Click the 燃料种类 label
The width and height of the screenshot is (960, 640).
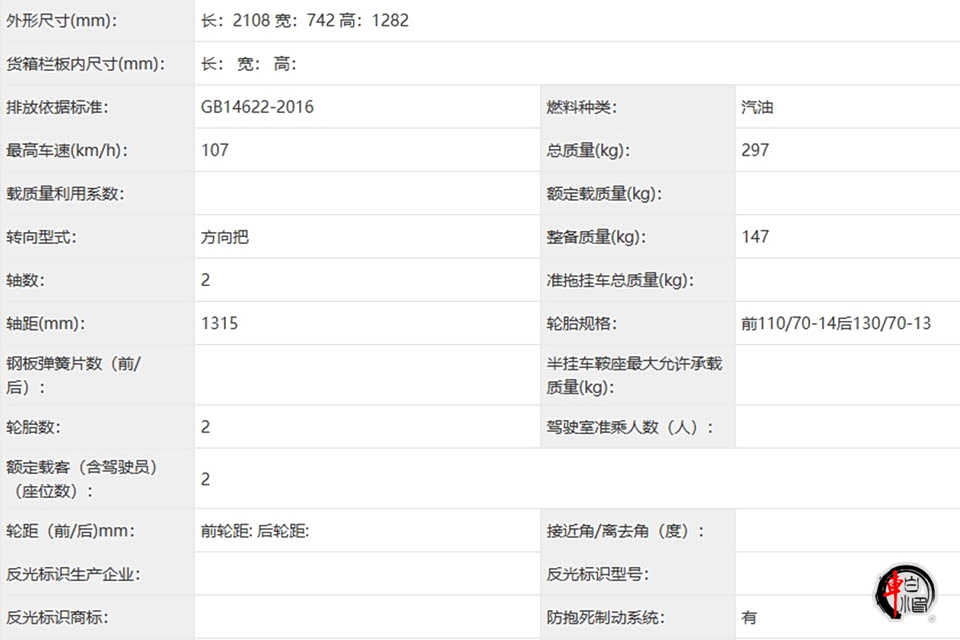click(583, 107)
